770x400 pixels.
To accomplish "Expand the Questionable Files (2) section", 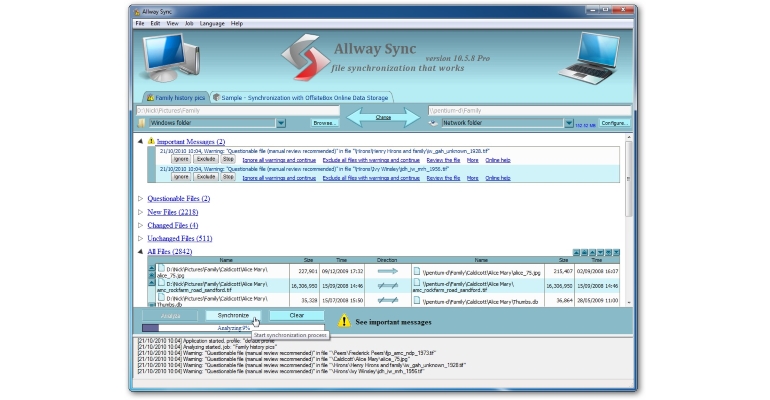I will [x=140, y=199].
